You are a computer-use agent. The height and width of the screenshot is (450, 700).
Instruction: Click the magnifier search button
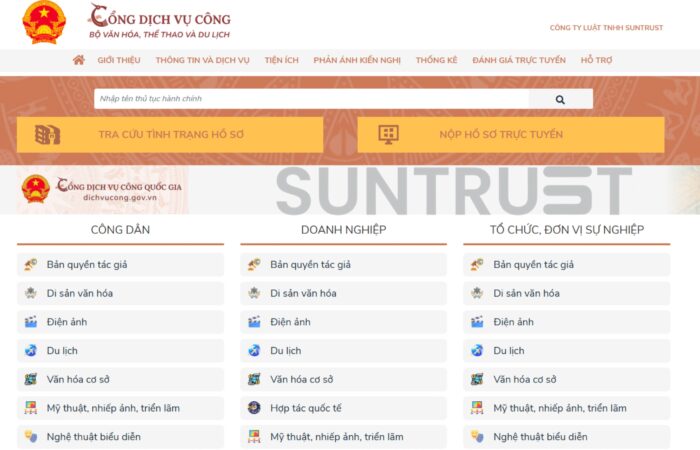(560, 99)
